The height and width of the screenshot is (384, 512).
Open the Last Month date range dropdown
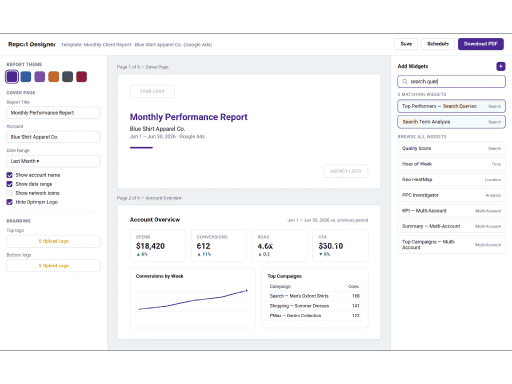(x=53, y=161)
